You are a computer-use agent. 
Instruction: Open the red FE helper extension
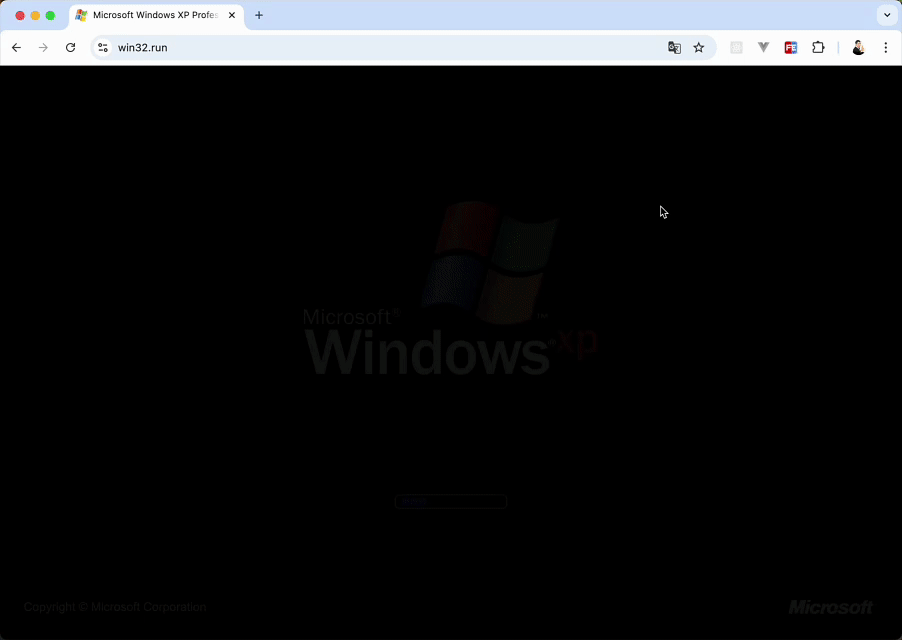coord(791,47)
